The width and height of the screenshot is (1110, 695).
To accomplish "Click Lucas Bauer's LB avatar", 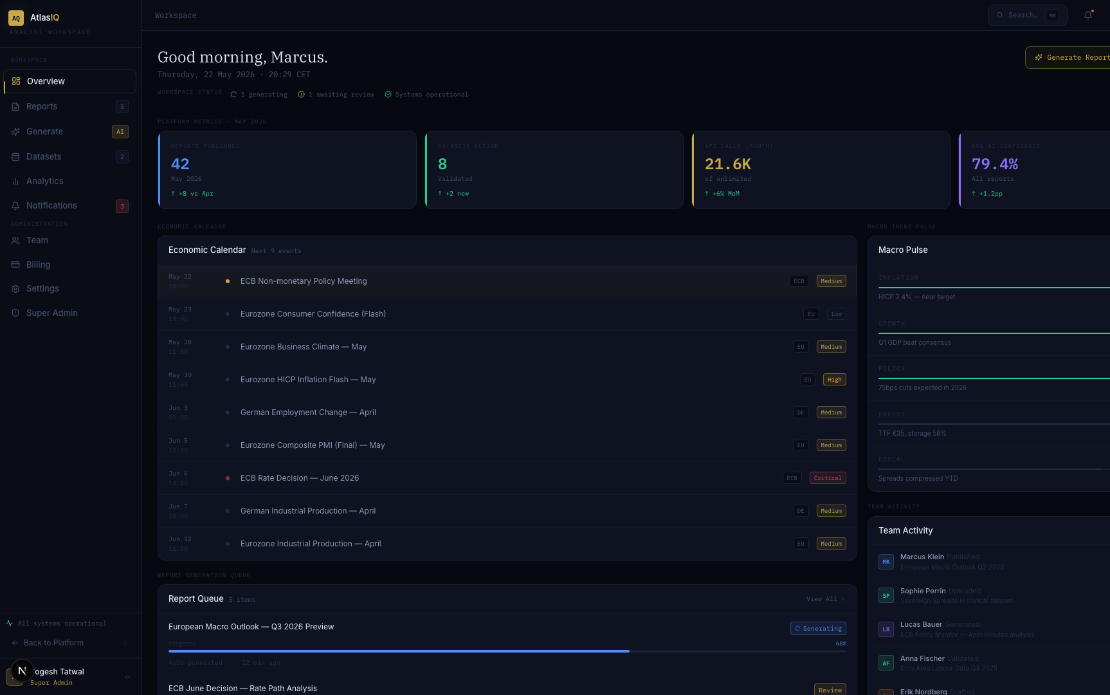I will [x=886, y=629].
